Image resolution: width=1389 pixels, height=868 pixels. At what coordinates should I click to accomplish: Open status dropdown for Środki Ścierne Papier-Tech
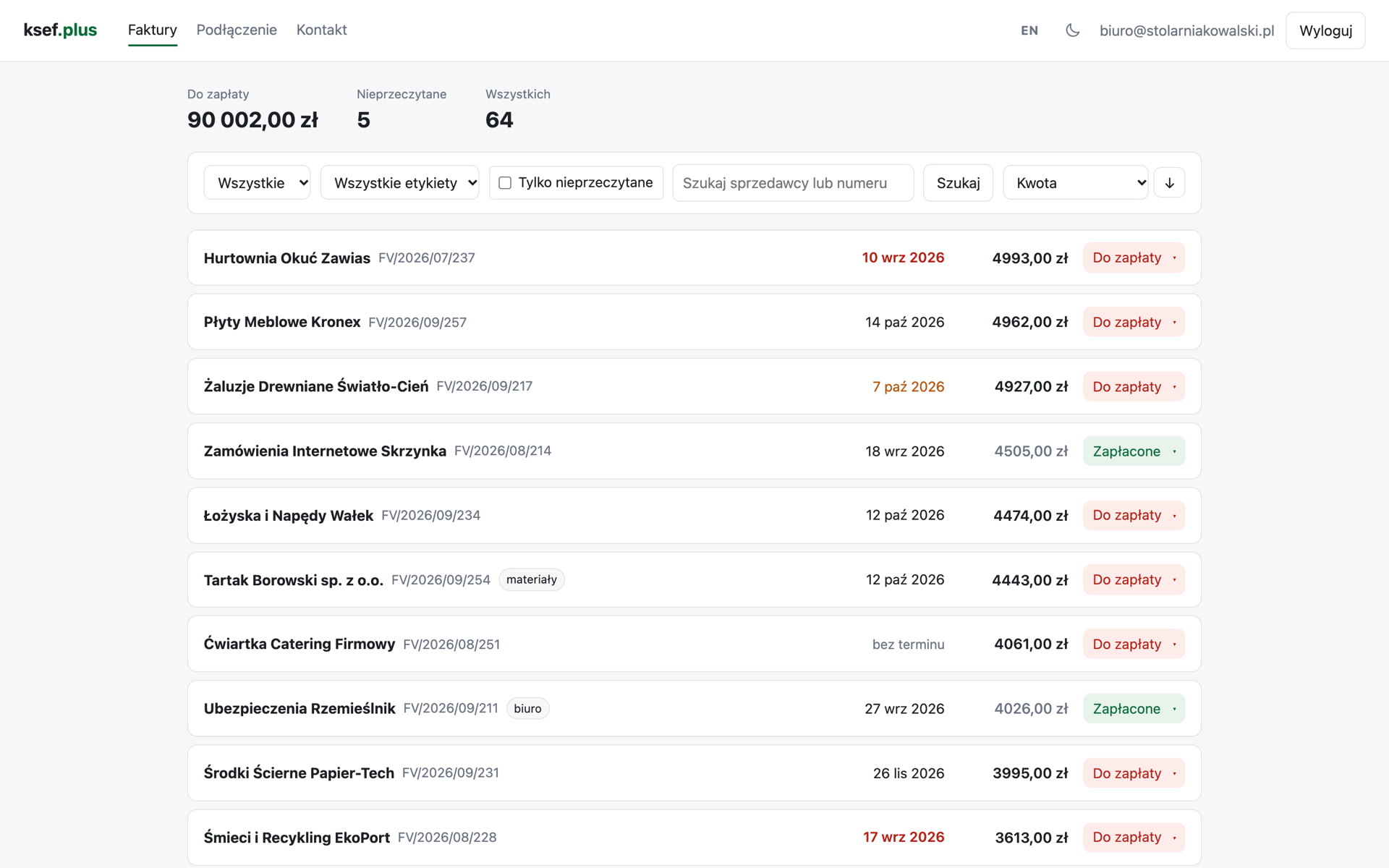coord(1134,773)
